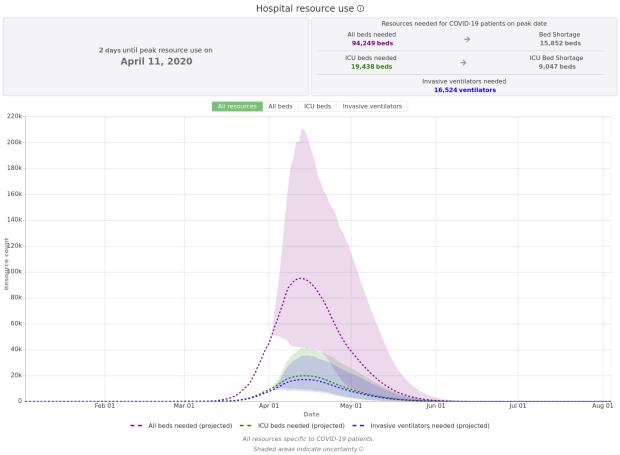Viewport: 620px width, 455px height.
Task: Click the arrow next to Bed Shortage
Action: (x=467, y=39)
